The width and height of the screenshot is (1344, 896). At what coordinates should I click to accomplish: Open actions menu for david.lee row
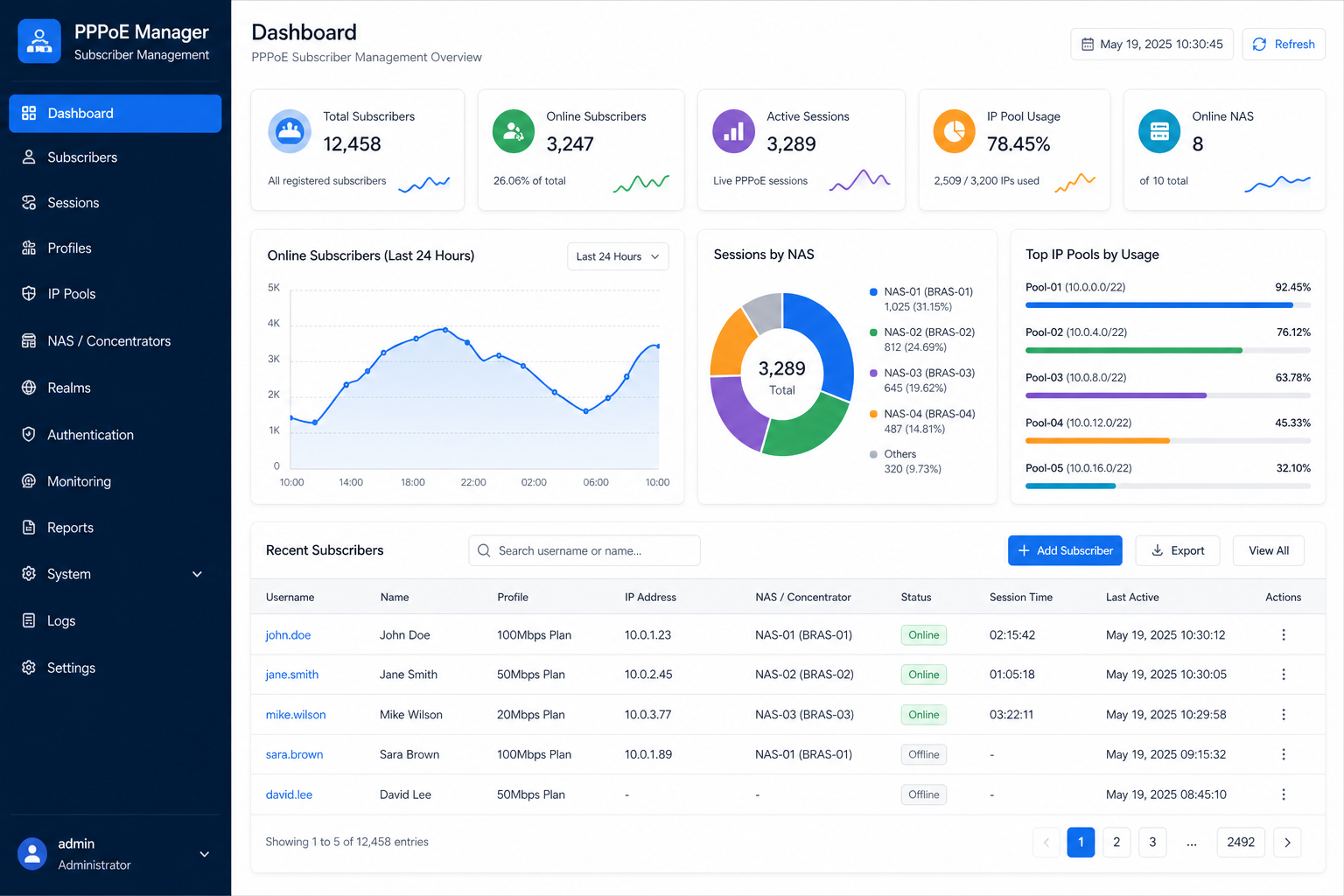point(1284,794)
